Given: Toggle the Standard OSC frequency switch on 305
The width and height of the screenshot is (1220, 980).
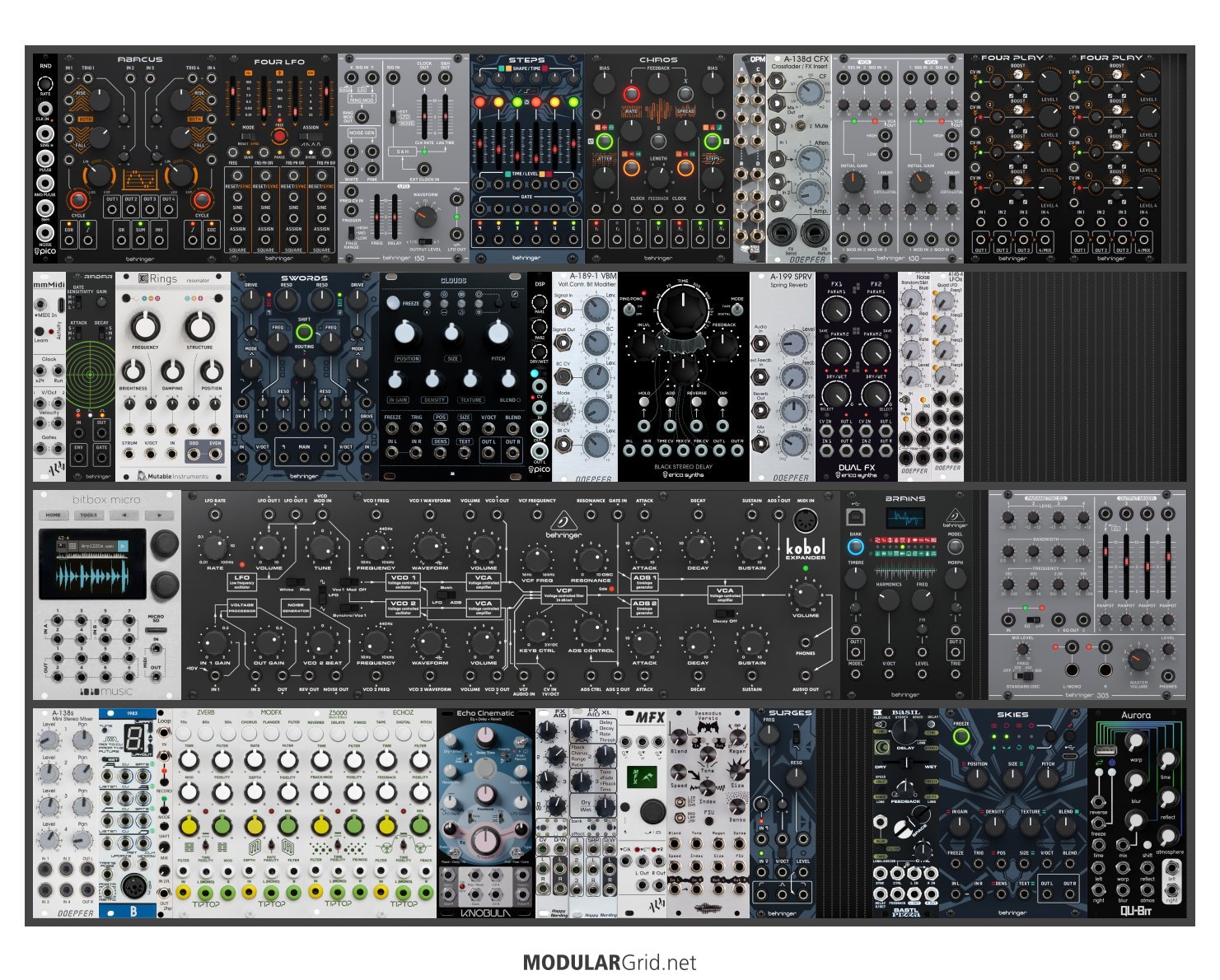Looking at the screenshot, I should coord(1022,675).
